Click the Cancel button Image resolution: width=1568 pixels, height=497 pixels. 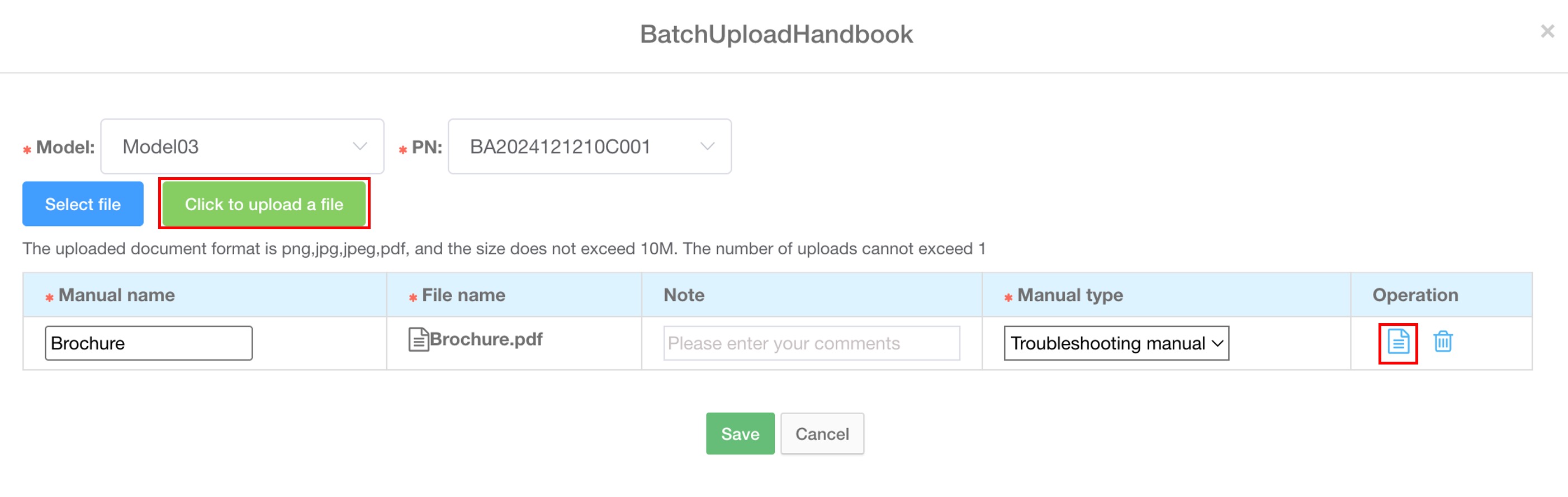[822, 434]
